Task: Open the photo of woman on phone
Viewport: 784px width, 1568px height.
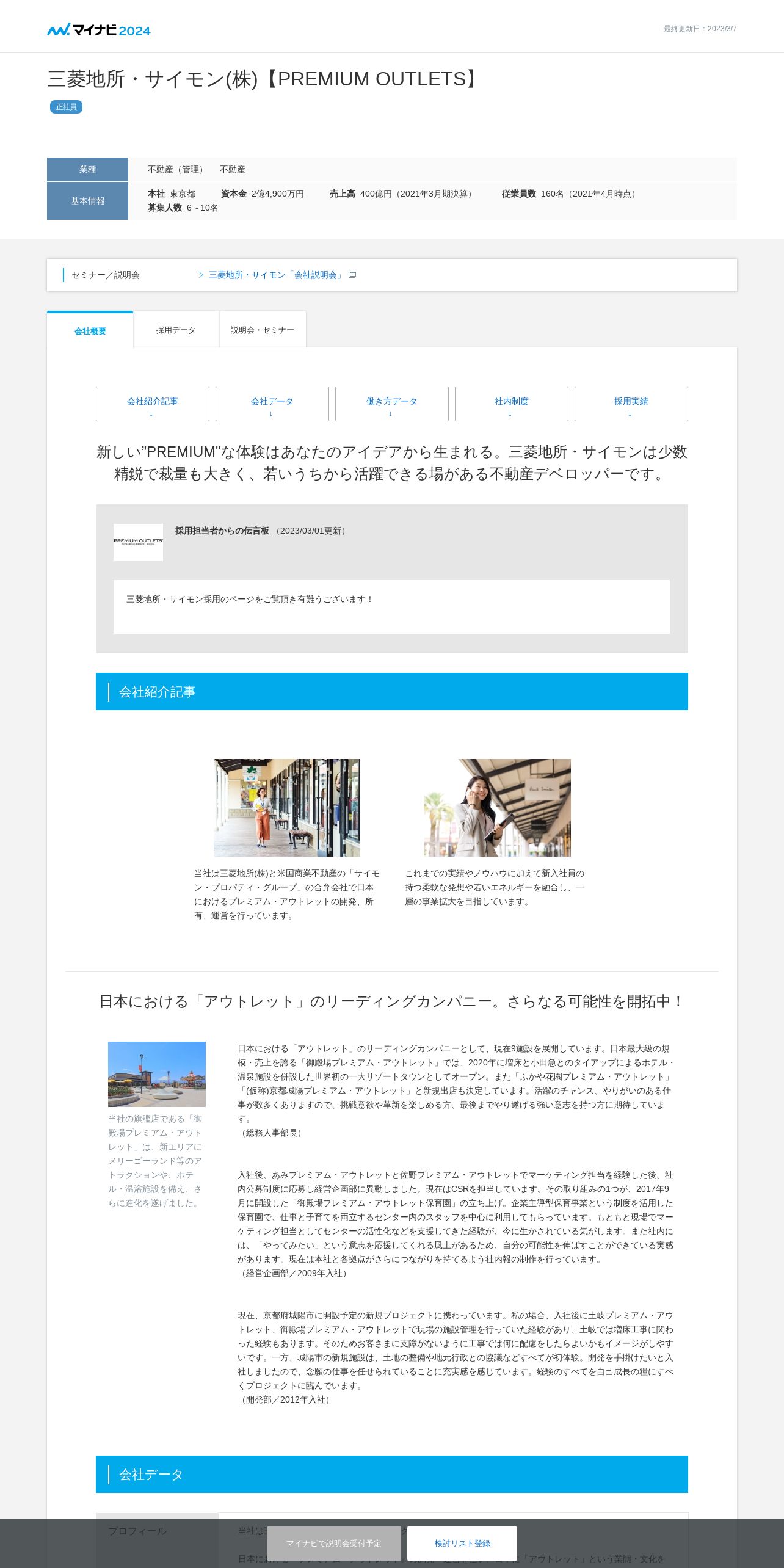Action: point(498,807)
